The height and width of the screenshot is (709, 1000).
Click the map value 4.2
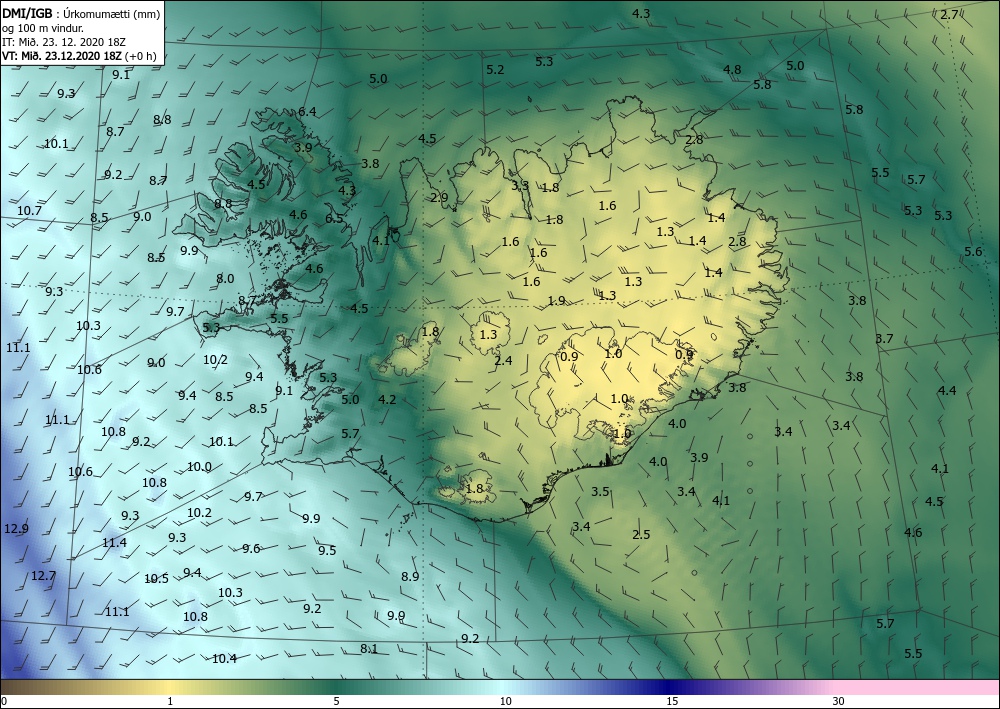tap(387, 400)
